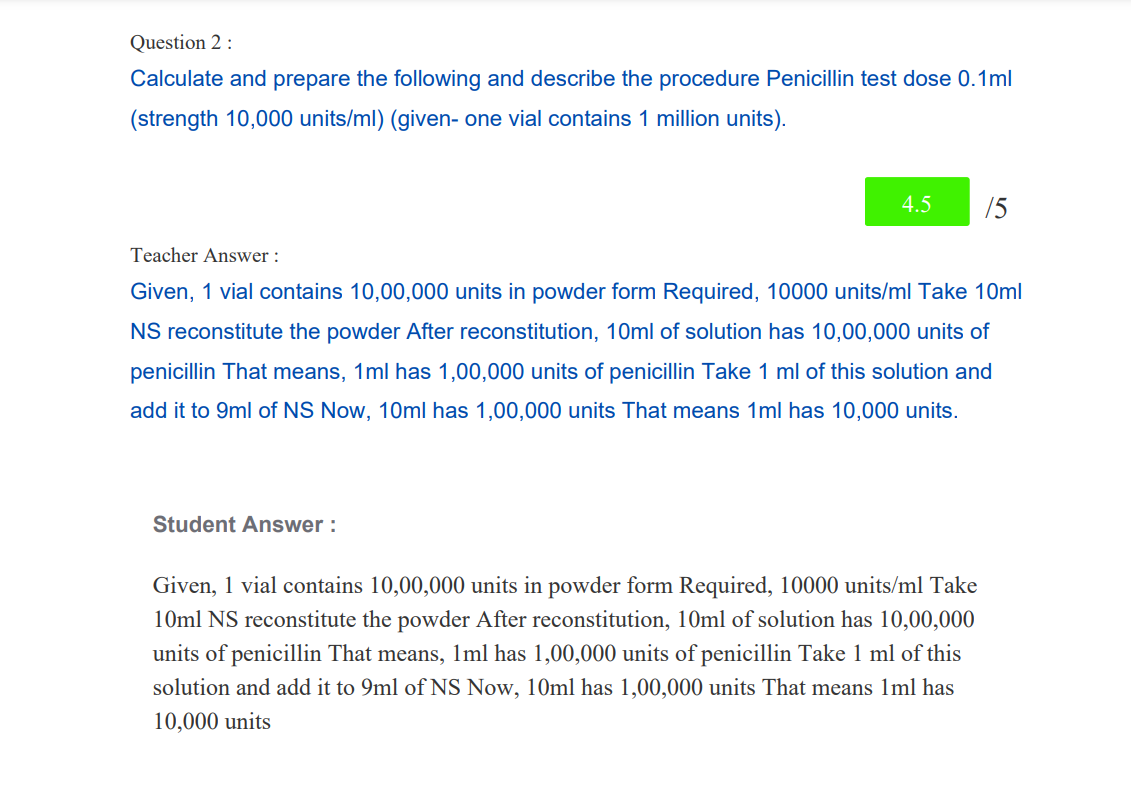Click the /5 maximum score text
This screenshot has width=1131, height=812.
[996, 207]
